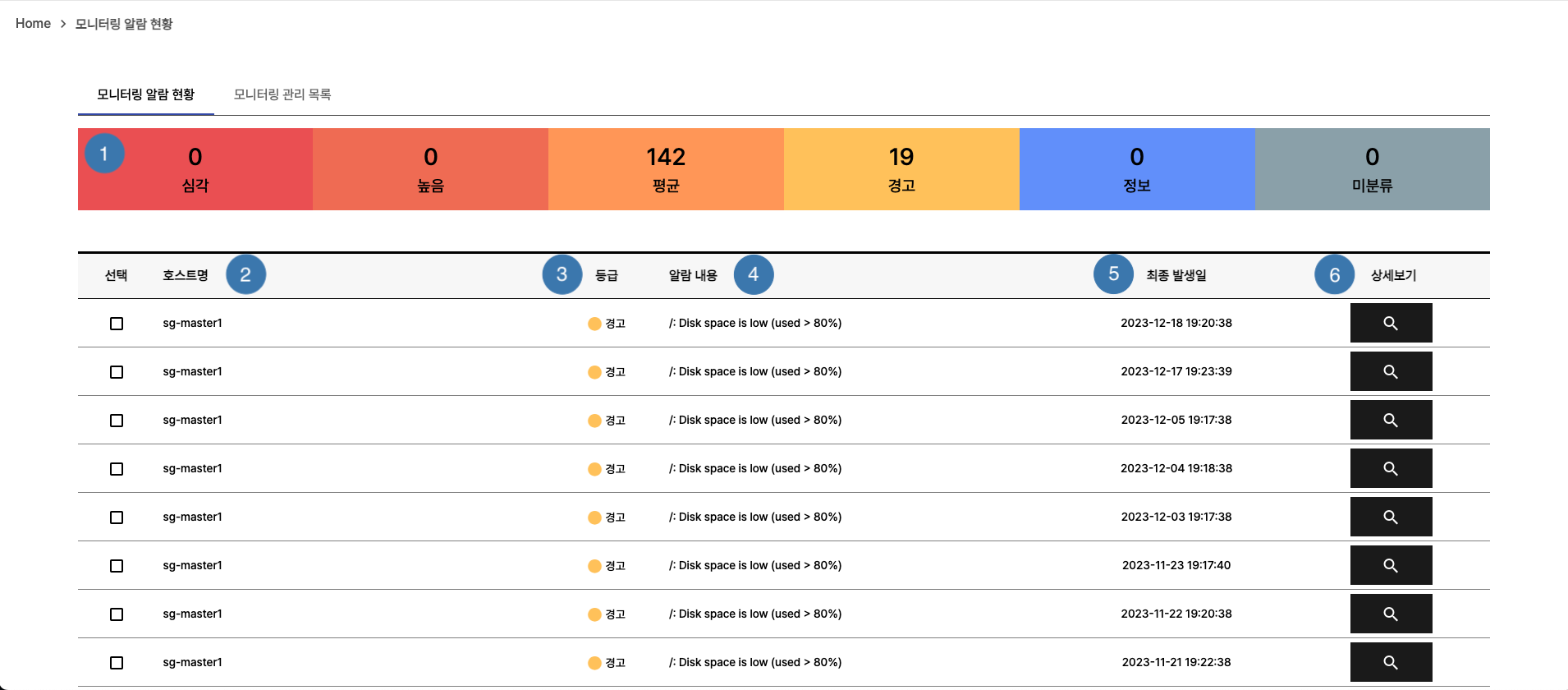Select the yellow 경고 tile showing 19
Viewport: 1568px width, 690px height.
(x=901, y=169)
